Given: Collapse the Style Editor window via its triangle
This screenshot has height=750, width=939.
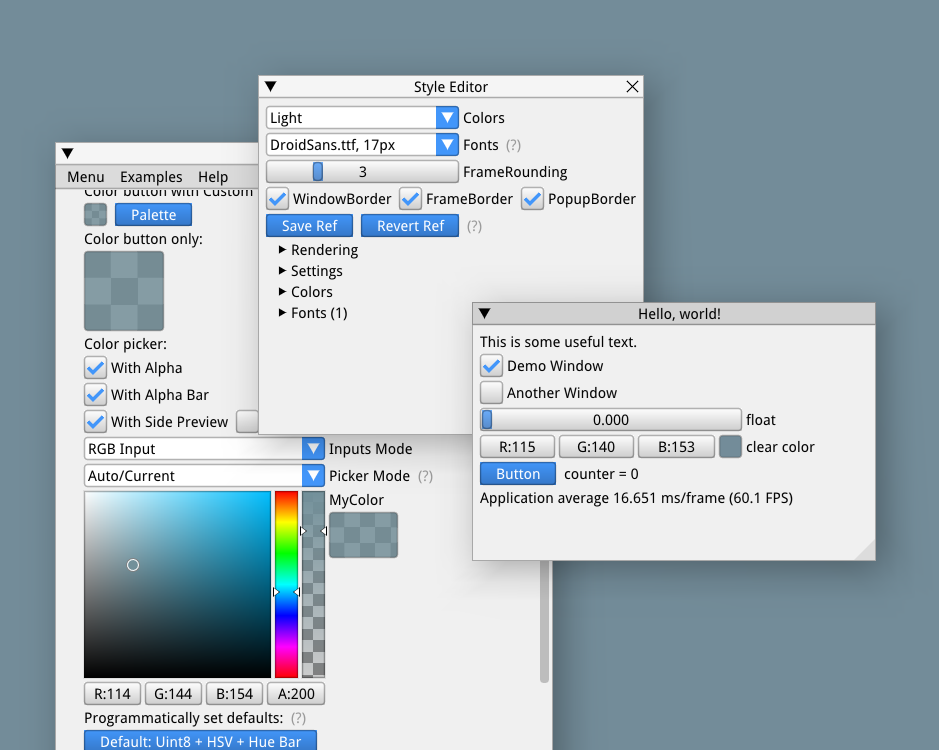Looking at the screenshot, I should pyautogui.click(x=269, y=86).
